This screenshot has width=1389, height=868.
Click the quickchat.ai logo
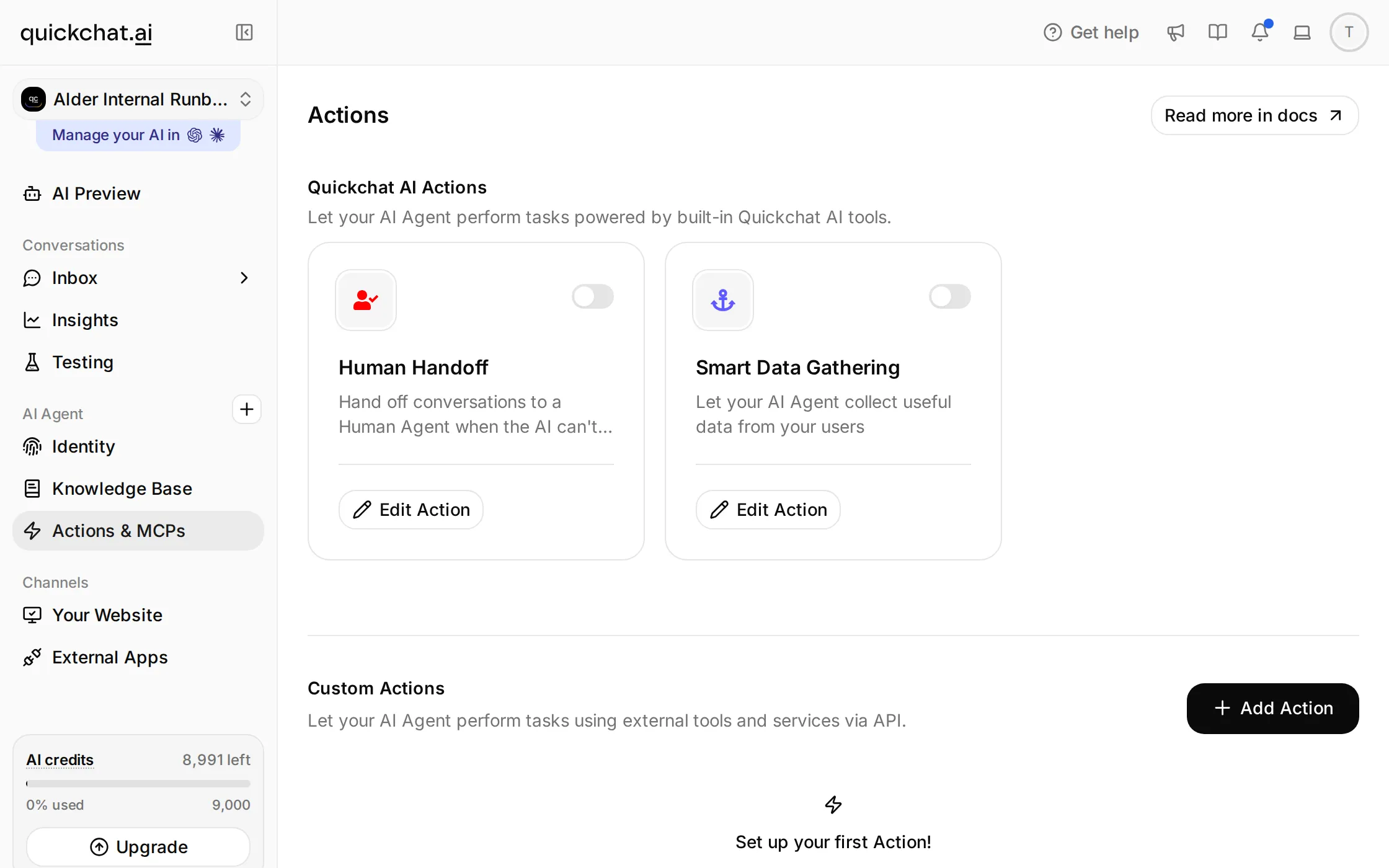(x=86, y=32)
